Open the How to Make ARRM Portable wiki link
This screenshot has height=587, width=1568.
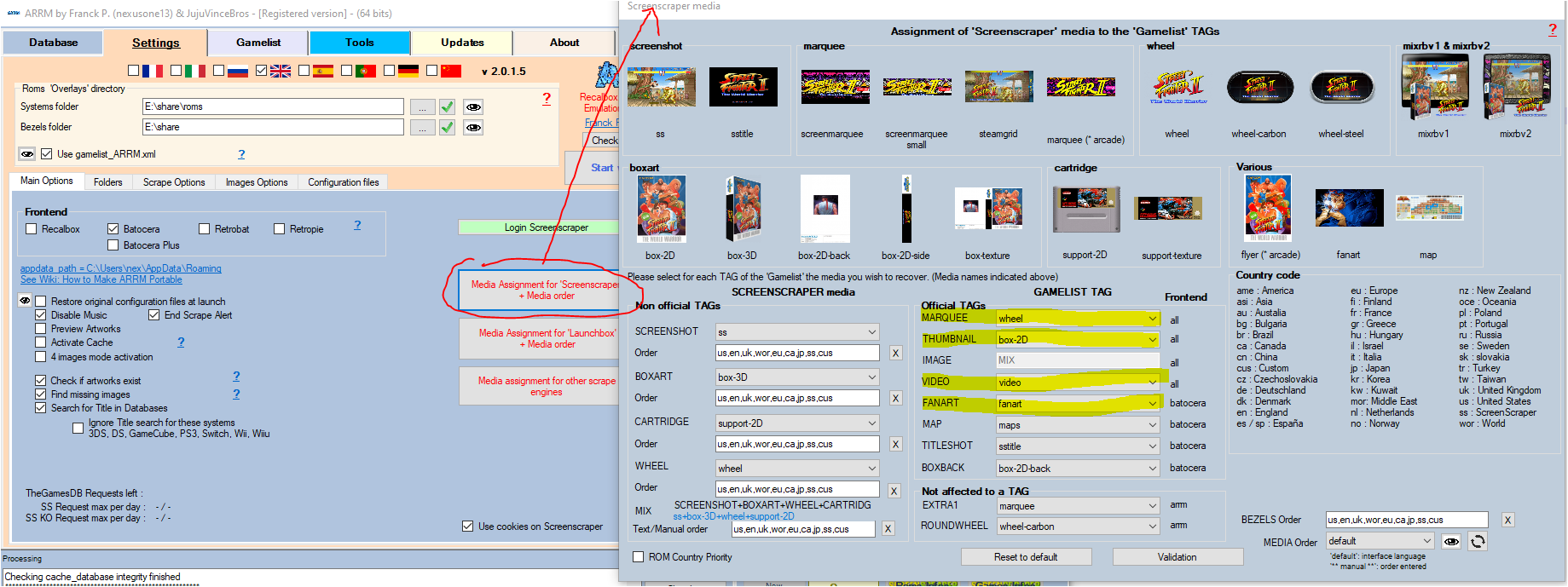[x=101, y=279]
